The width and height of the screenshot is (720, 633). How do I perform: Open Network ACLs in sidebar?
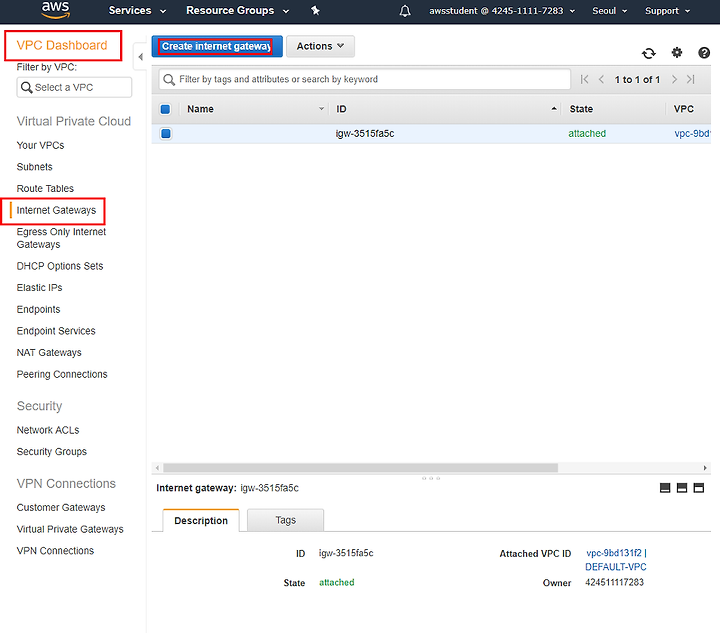tap(48, 430)
